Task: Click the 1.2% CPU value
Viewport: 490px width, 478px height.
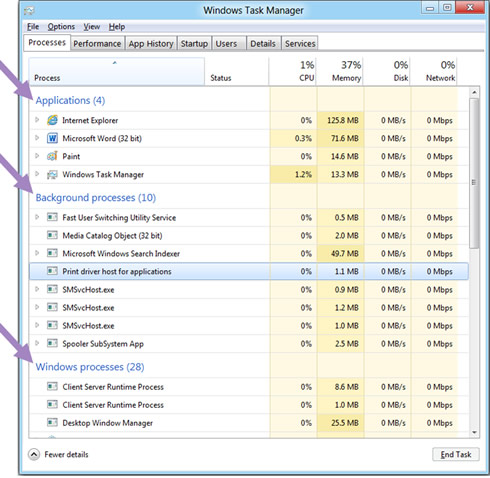Action: [x=303, y=174]
